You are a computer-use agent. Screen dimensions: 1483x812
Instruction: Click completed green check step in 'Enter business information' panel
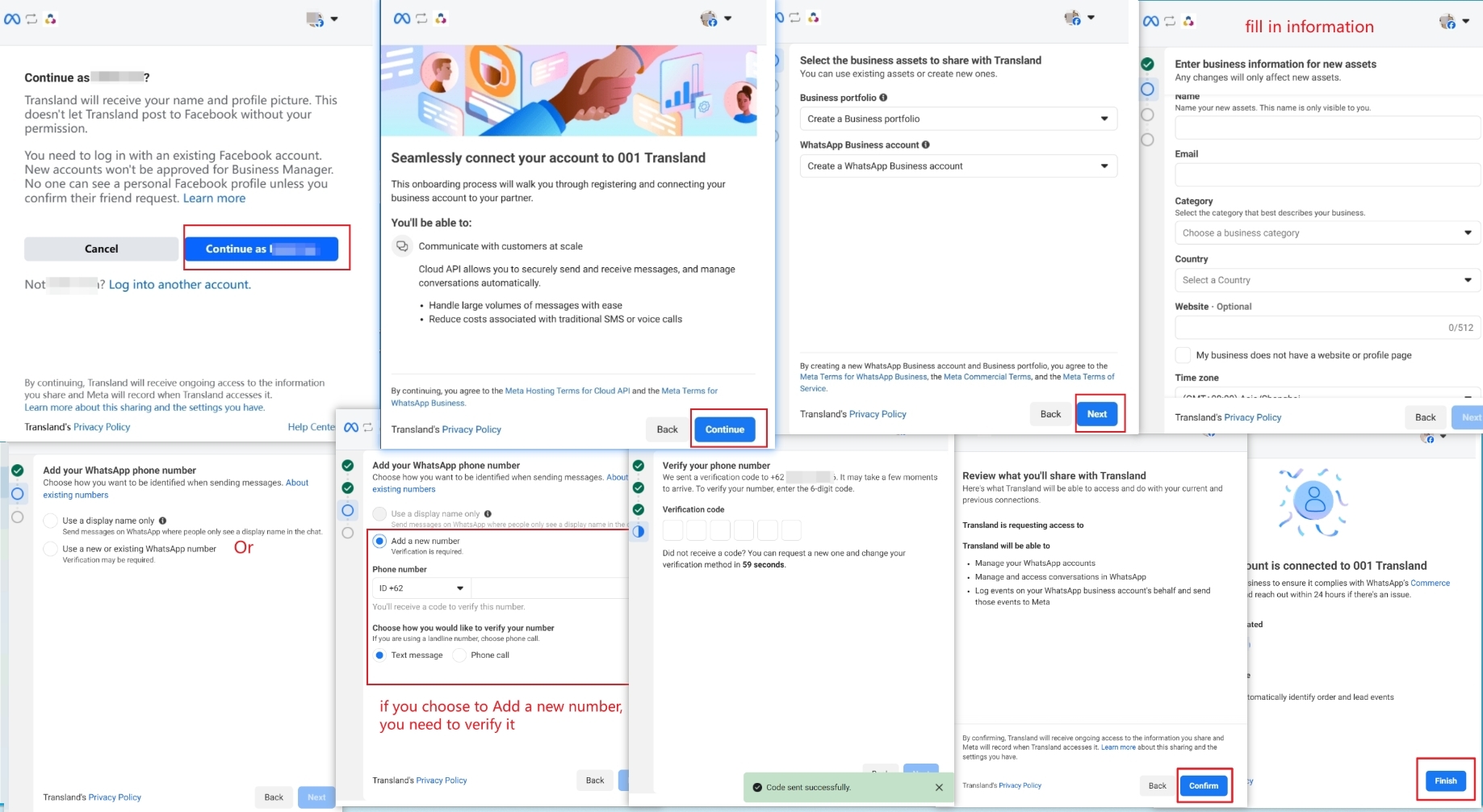[1147, 64]
